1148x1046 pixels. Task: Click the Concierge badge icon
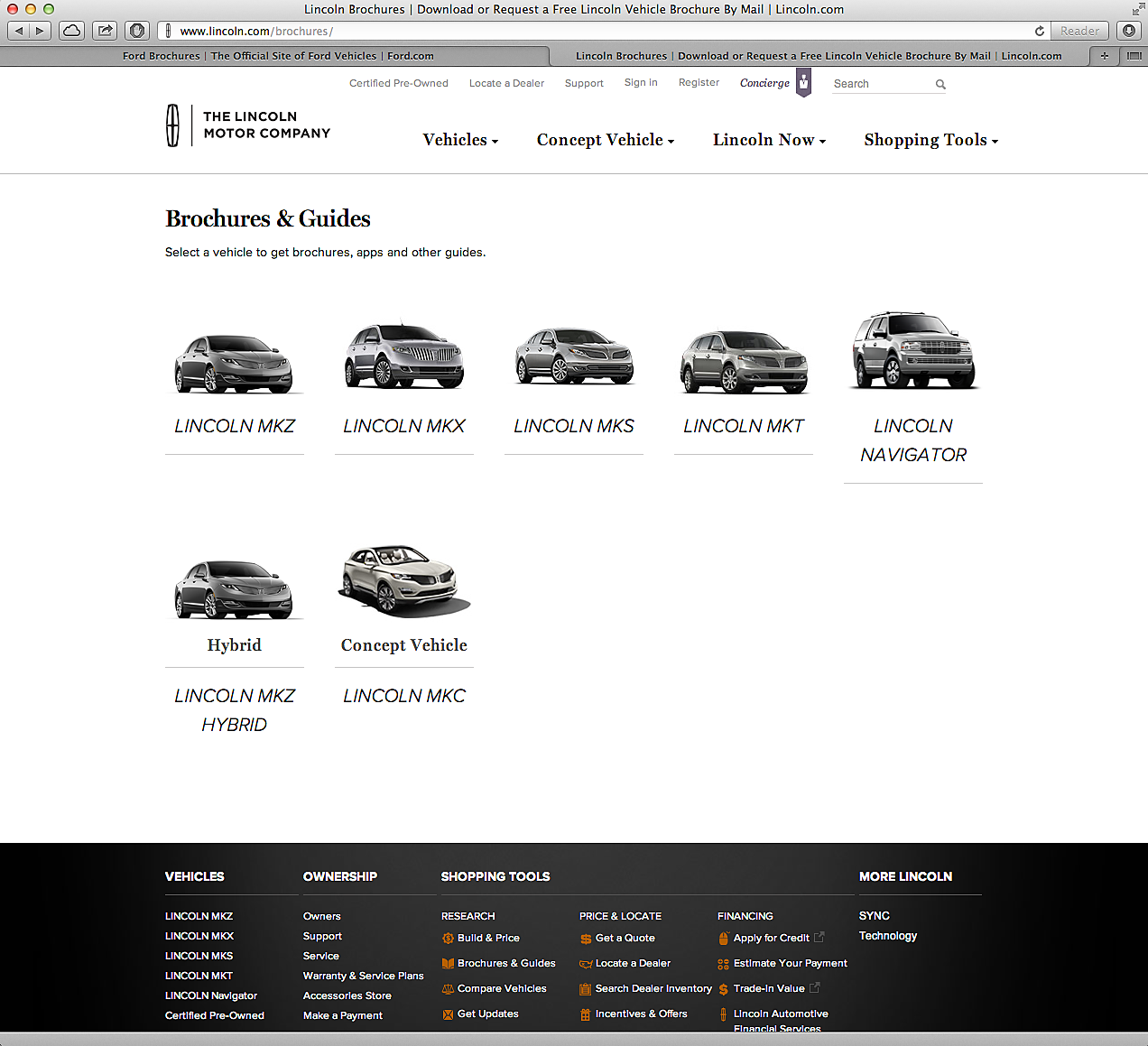(803, 82)
